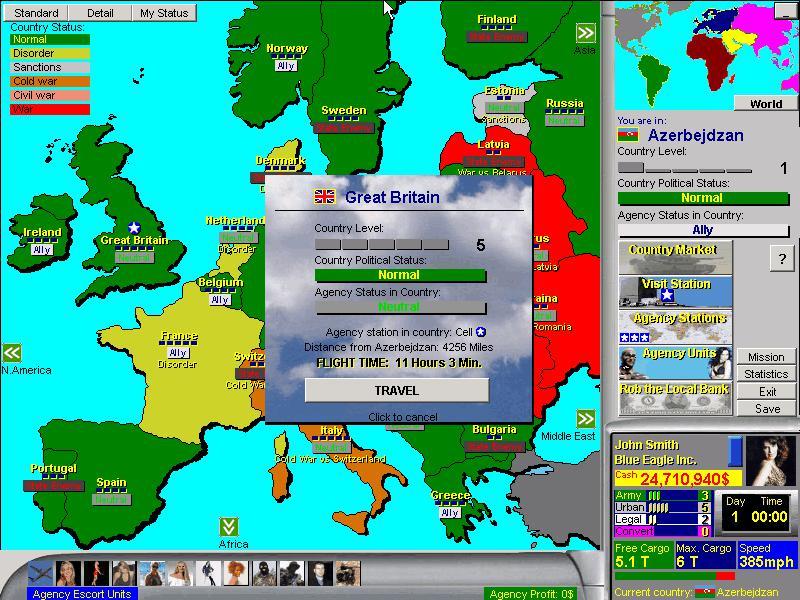The height and width of the screenshot is (600, 800).
Task: Select the airplane icon in bottom bar
Action: (x=41, y=574)
